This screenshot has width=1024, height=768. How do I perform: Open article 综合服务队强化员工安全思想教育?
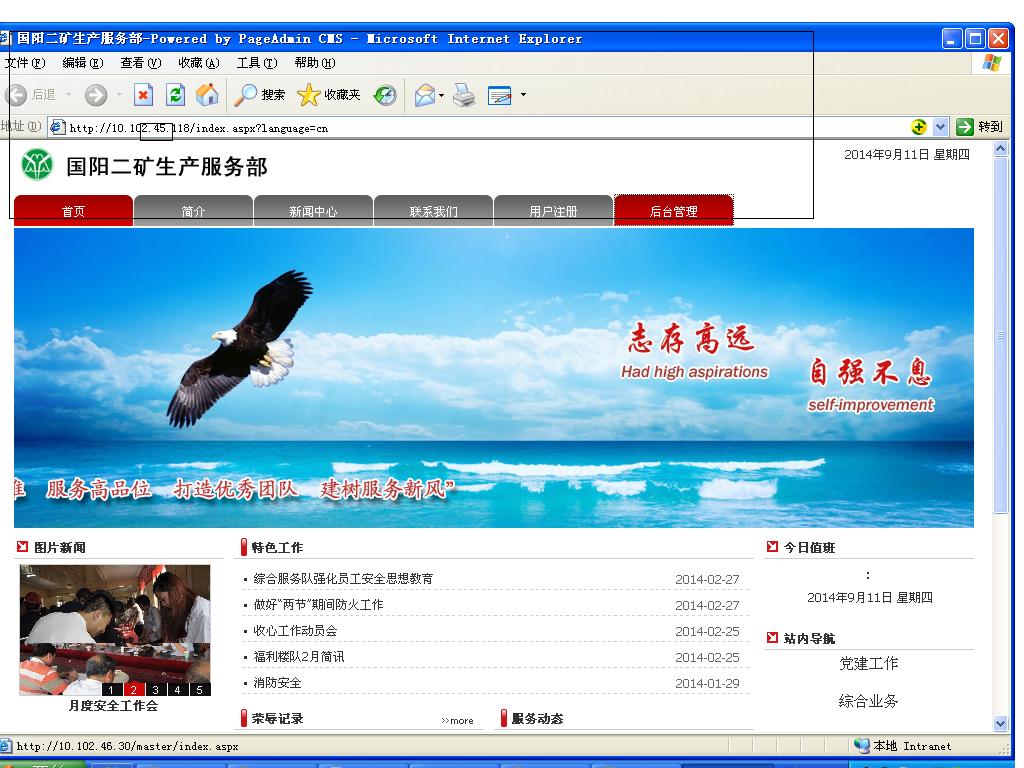click(343, 579)
